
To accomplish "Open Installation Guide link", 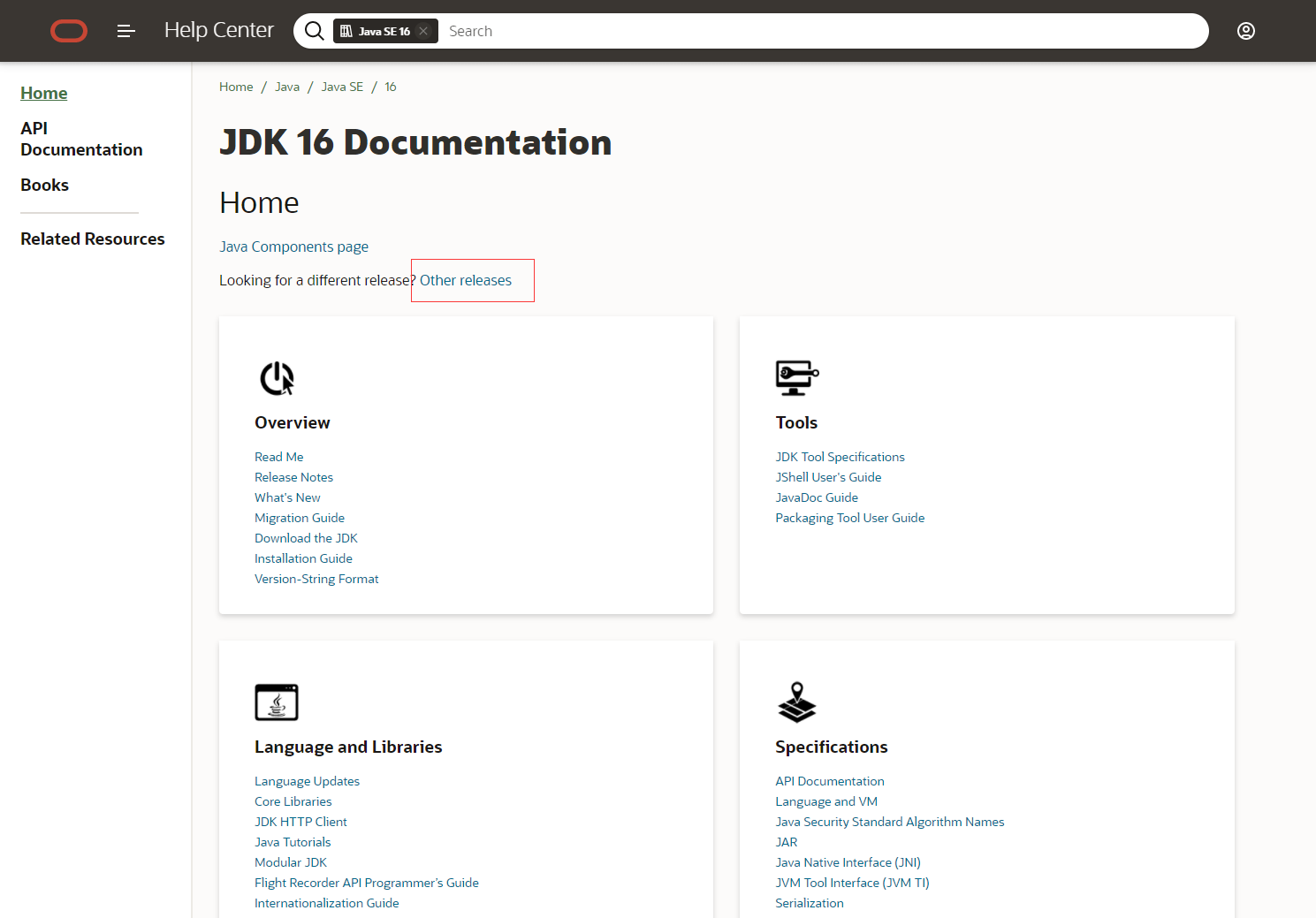I will coord(304,558).
